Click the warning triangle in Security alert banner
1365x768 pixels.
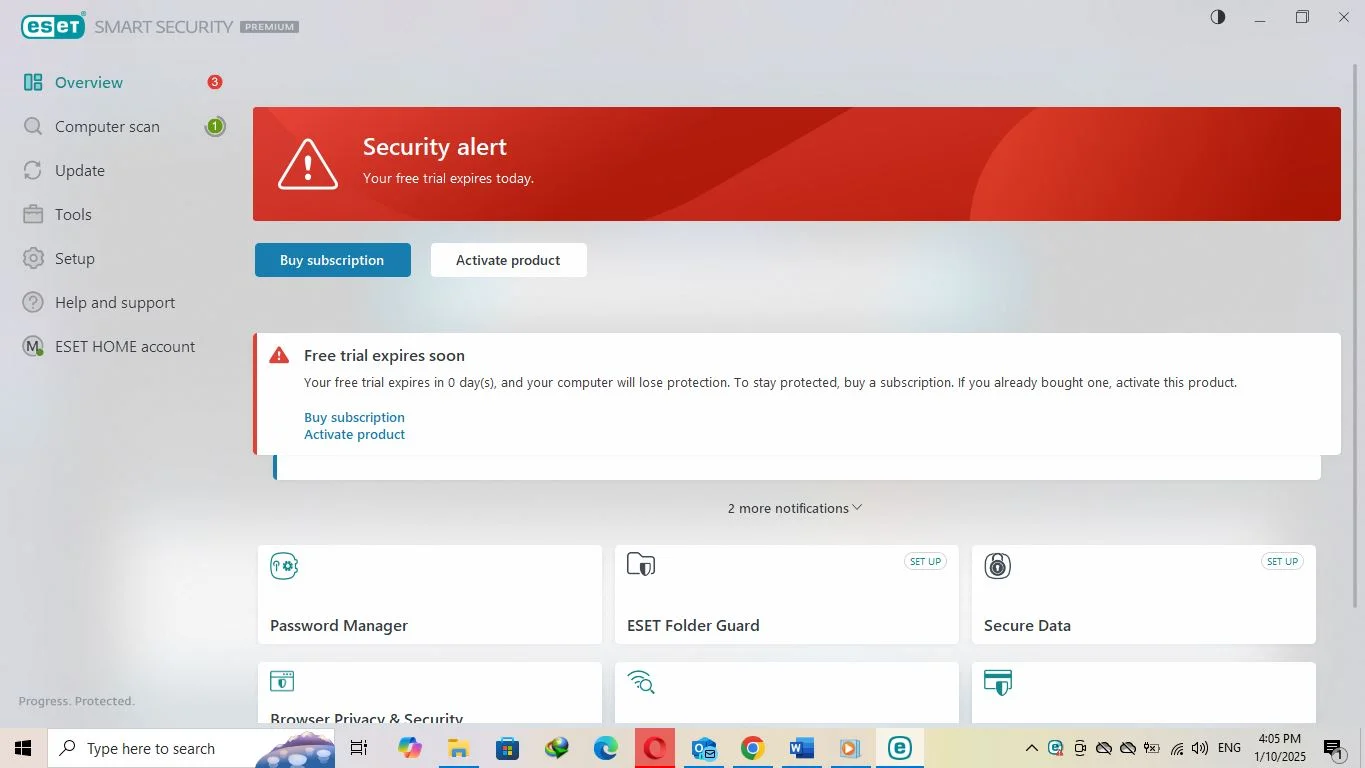[308, 164]
